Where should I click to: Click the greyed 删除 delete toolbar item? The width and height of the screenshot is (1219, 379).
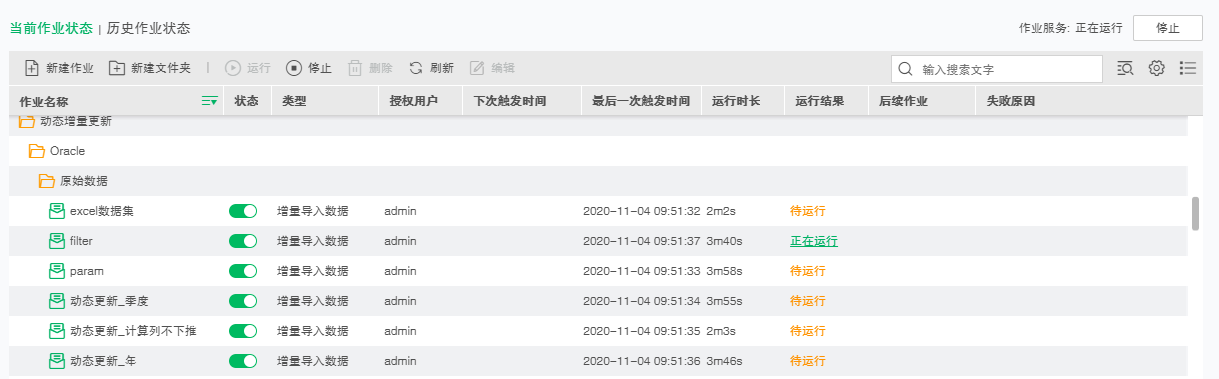point(369,68)
